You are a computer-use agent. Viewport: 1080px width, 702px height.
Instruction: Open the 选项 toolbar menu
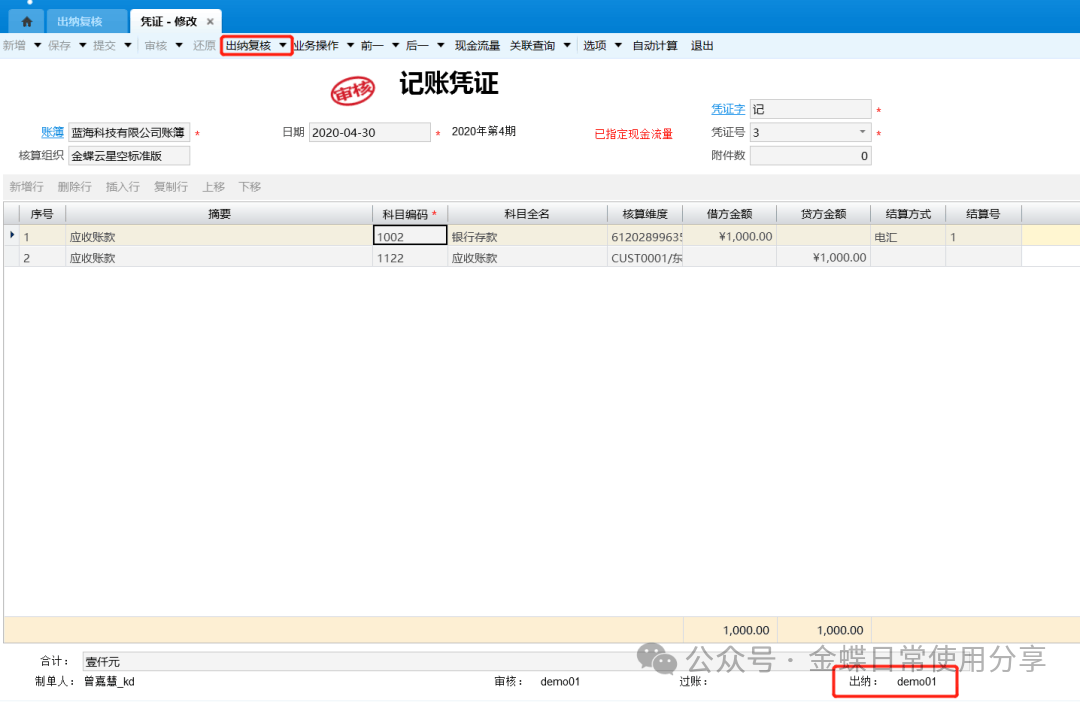[595, 46]
